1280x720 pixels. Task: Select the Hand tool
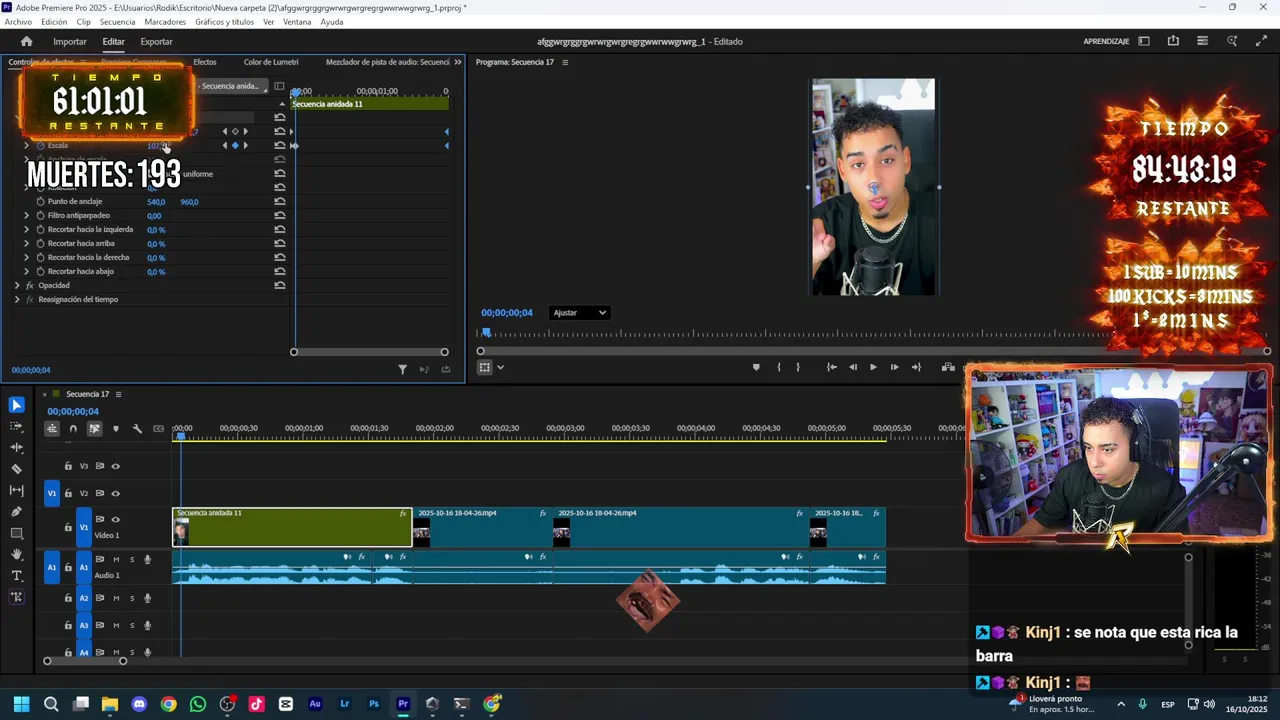pos(17,554)
